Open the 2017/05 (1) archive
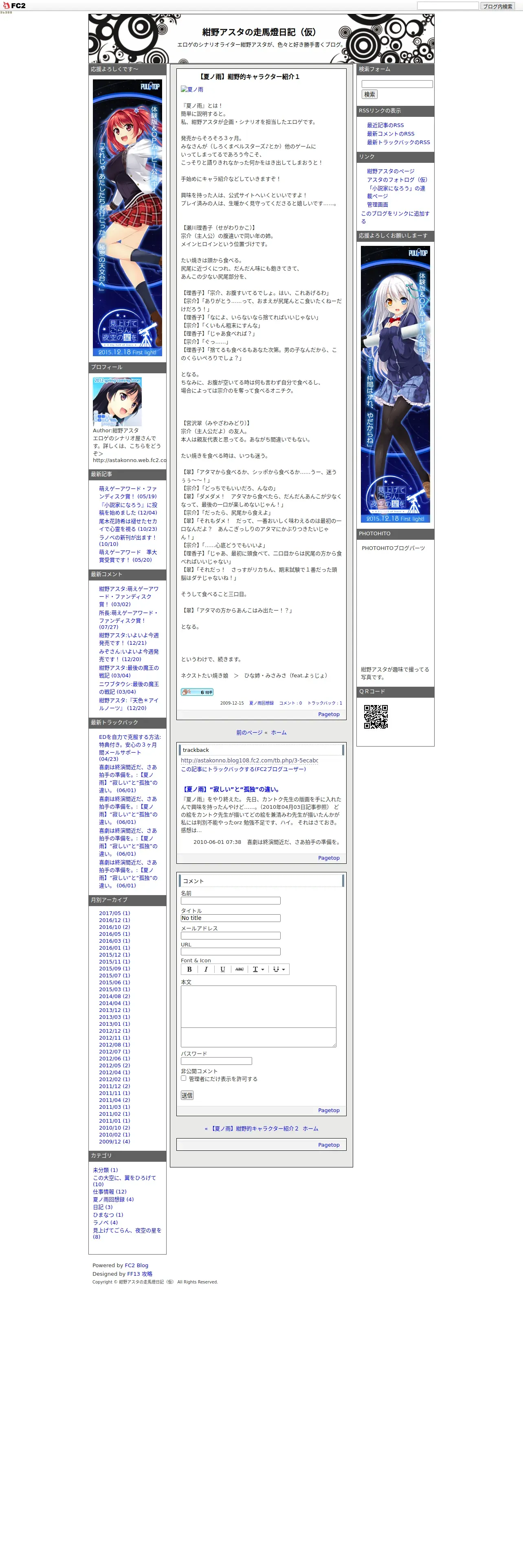The image size is (523, 1568). [x=114, y=913]
